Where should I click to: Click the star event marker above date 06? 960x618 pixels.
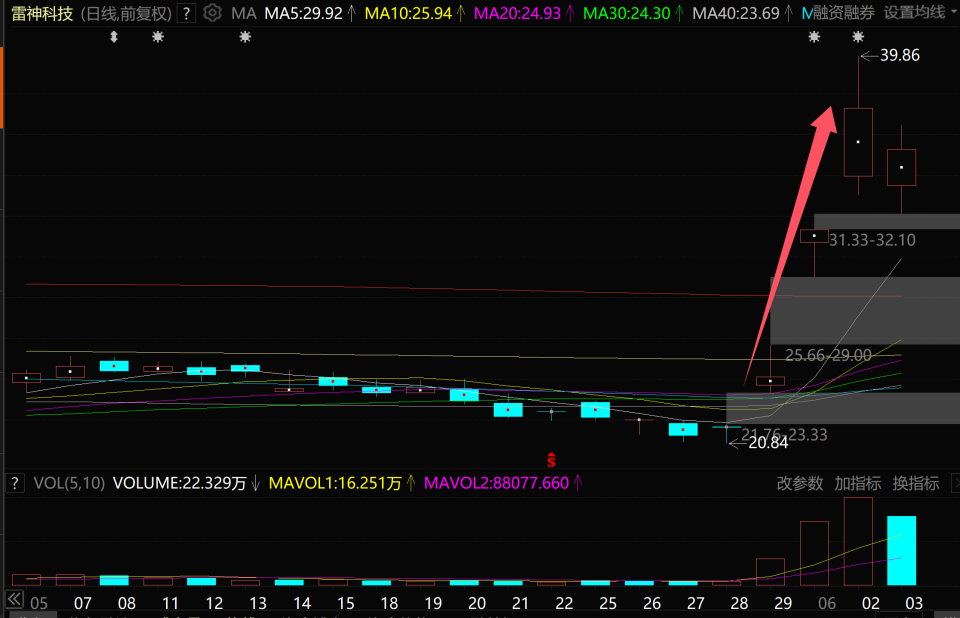tap(814, 37)
